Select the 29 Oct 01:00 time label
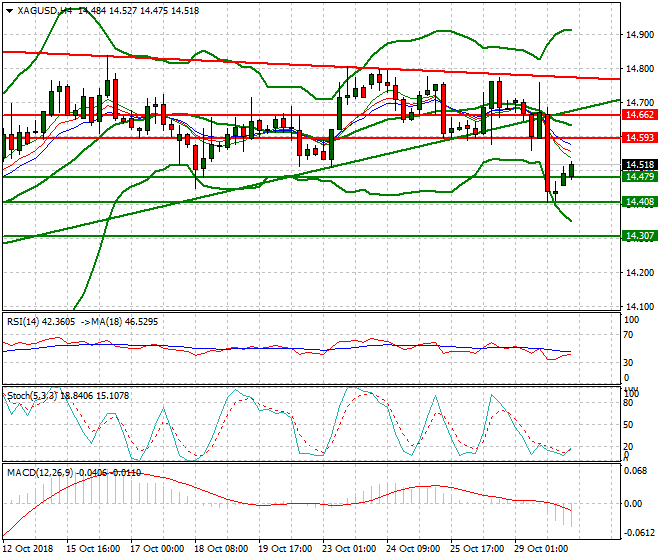 [x=541, y=549]
